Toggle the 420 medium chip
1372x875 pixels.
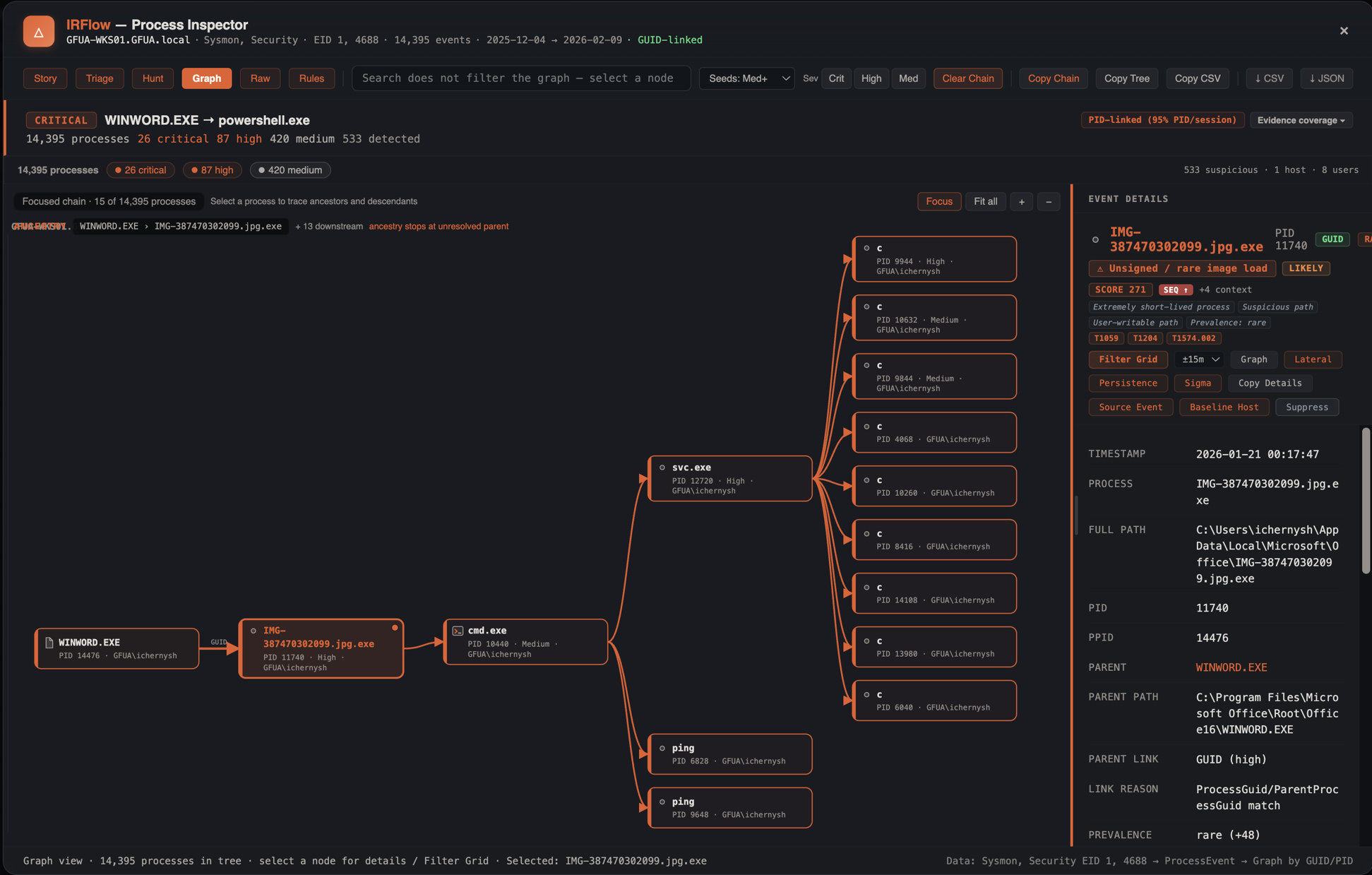point(290,170)
